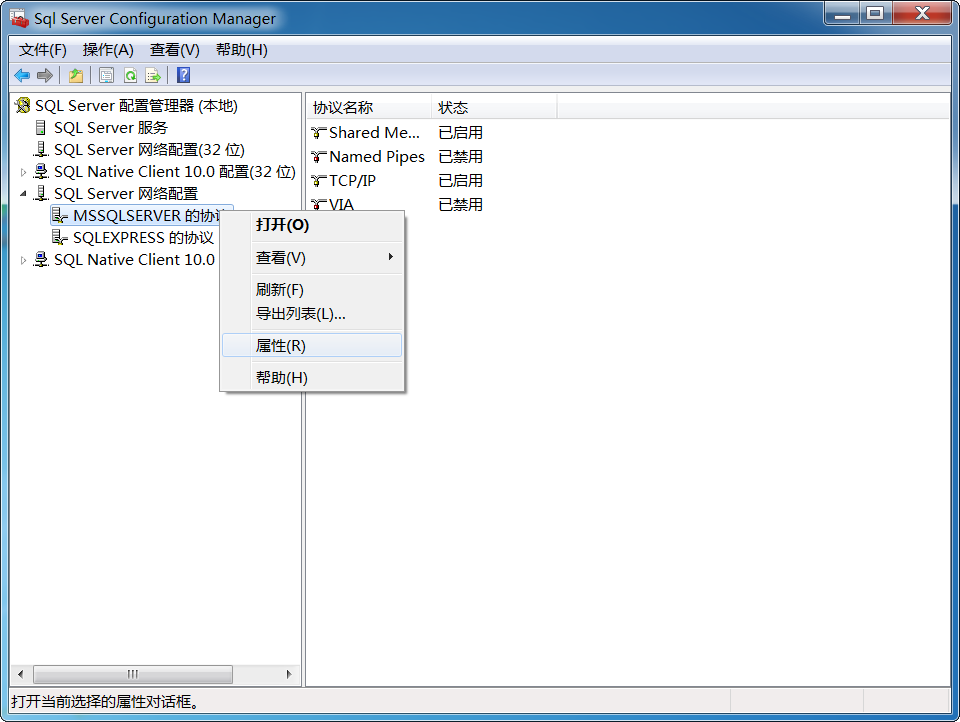Minimize the Sql Server Configuration Manager window
960x722 pixels.
click(x=842, y=13)
